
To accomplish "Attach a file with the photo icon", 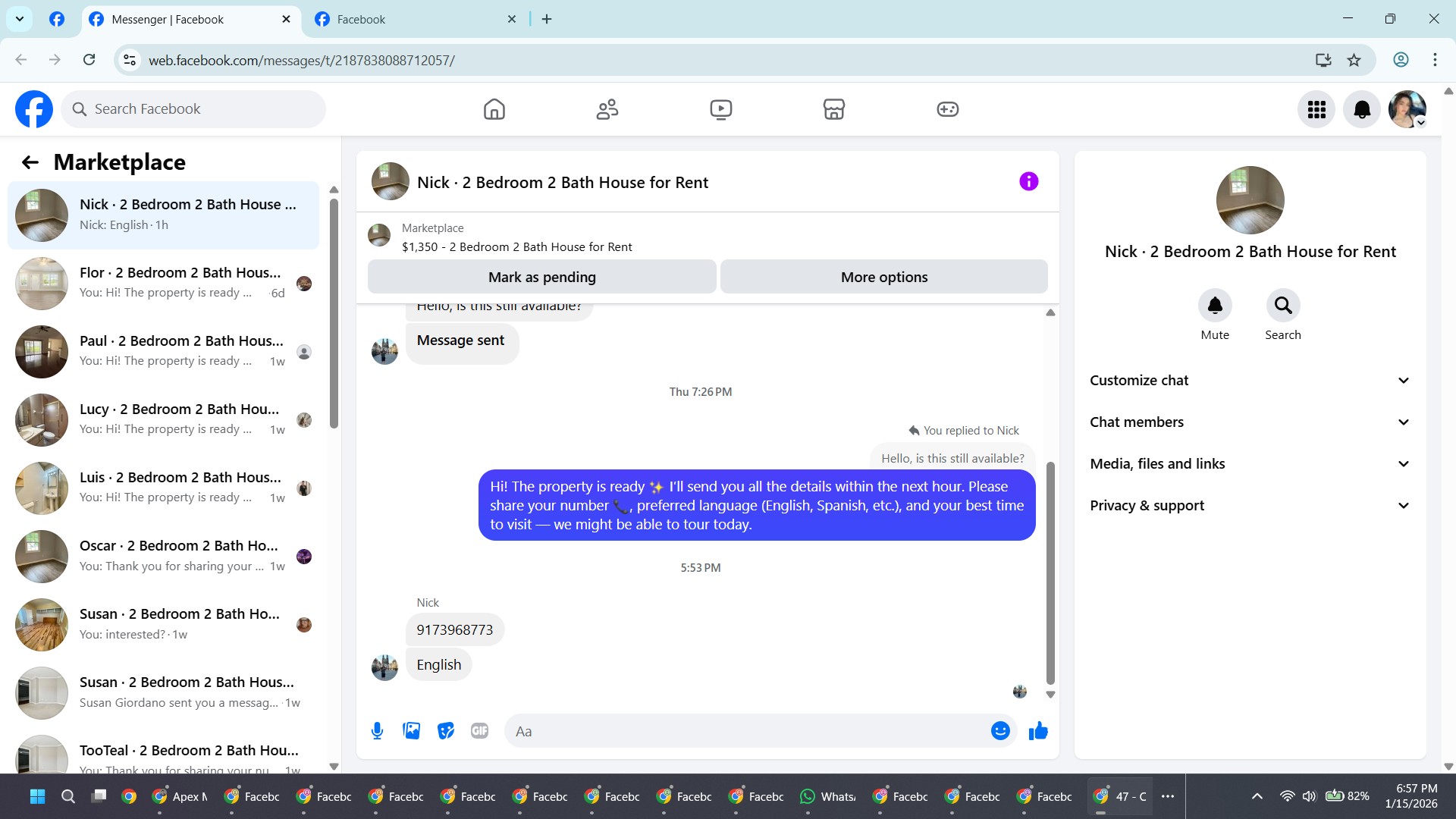I will click(411, 731).
